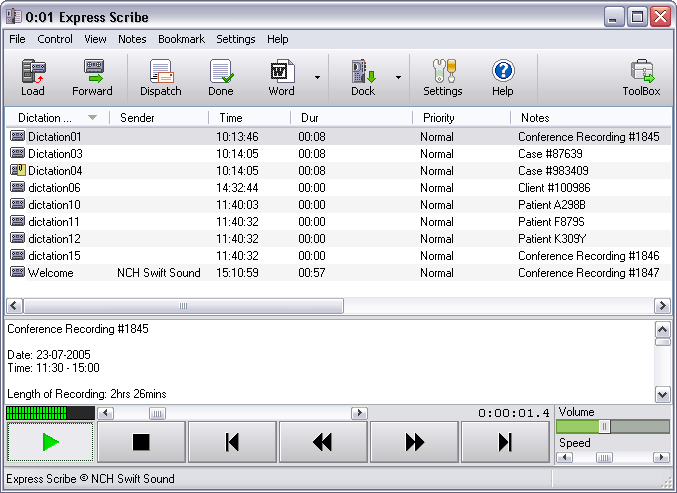
Task: Click the cassette icon next to dictation15
Action: [17, 256]
